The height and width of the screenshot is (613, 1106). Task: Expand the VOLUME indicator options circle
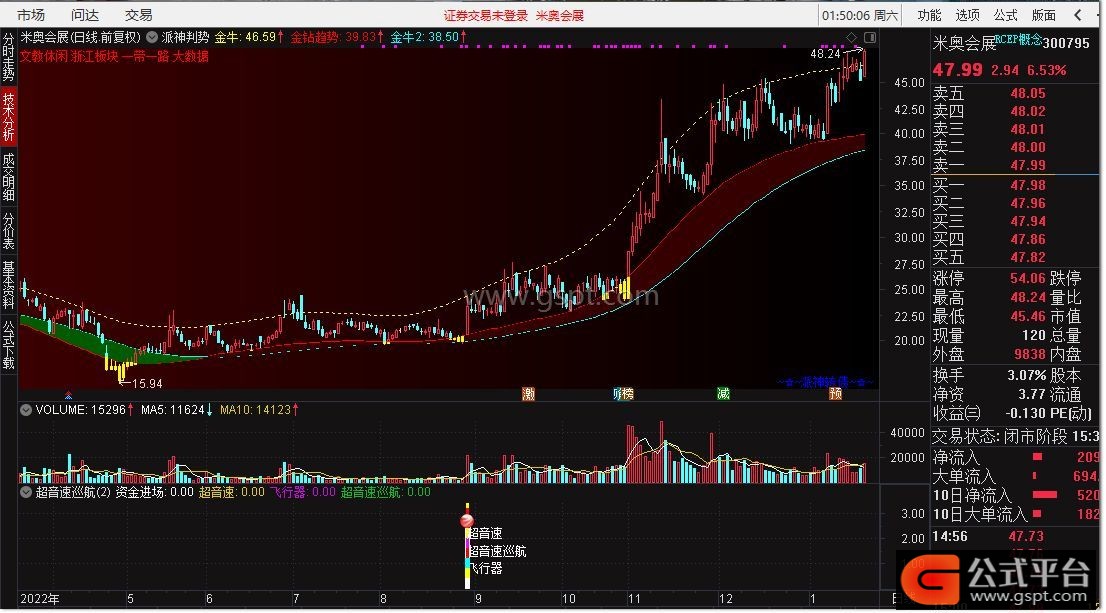[x=26, y=410]
